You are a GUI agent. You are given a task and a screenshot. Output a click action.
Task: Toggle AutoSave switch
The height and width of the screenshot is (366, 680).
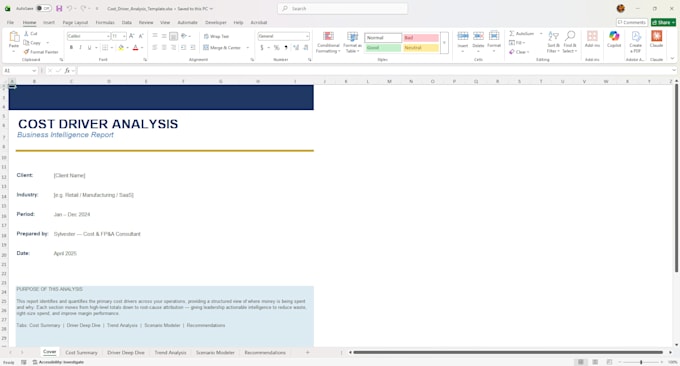[x=43, y=8]
